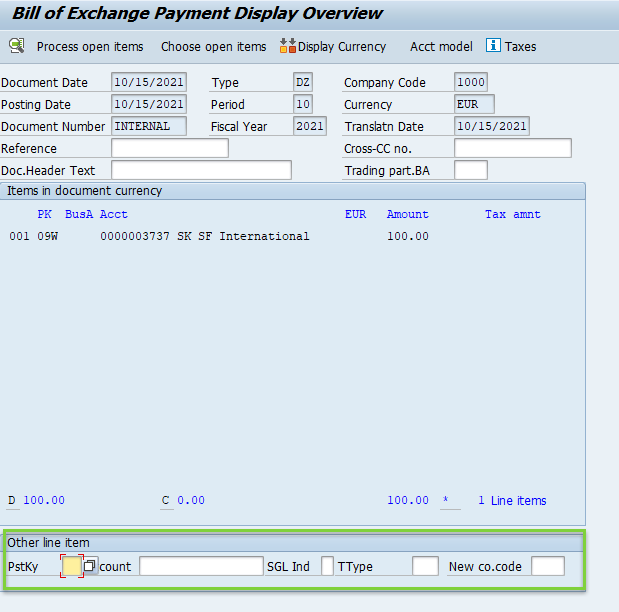Click the Amount column header
The image size is (619, 612).
pos(407,214)
